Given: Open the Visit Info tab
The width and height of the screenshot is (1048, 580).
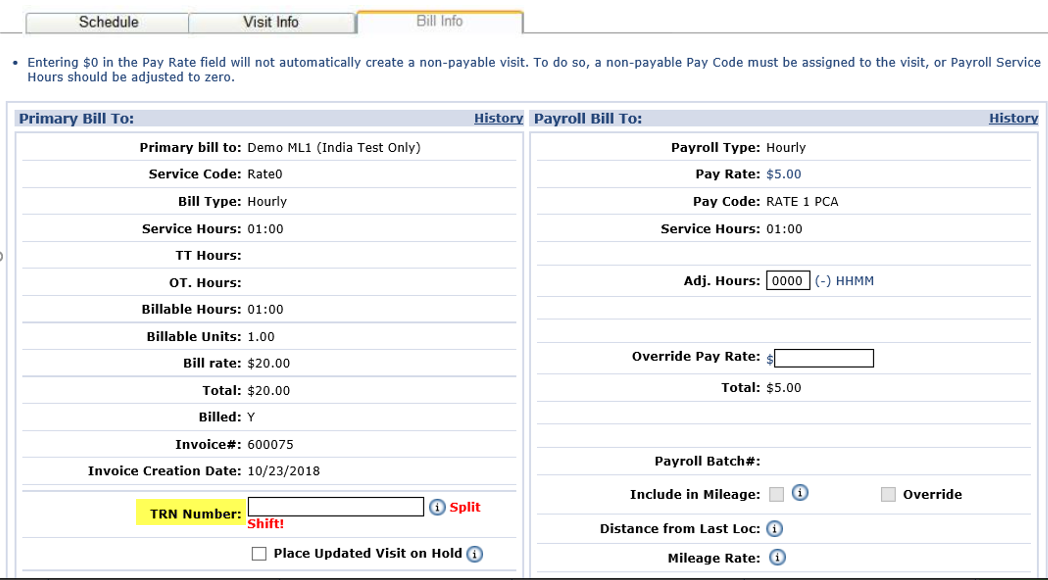Looking at the screenshot, I should pyautogui.click(x=271, y=22).
